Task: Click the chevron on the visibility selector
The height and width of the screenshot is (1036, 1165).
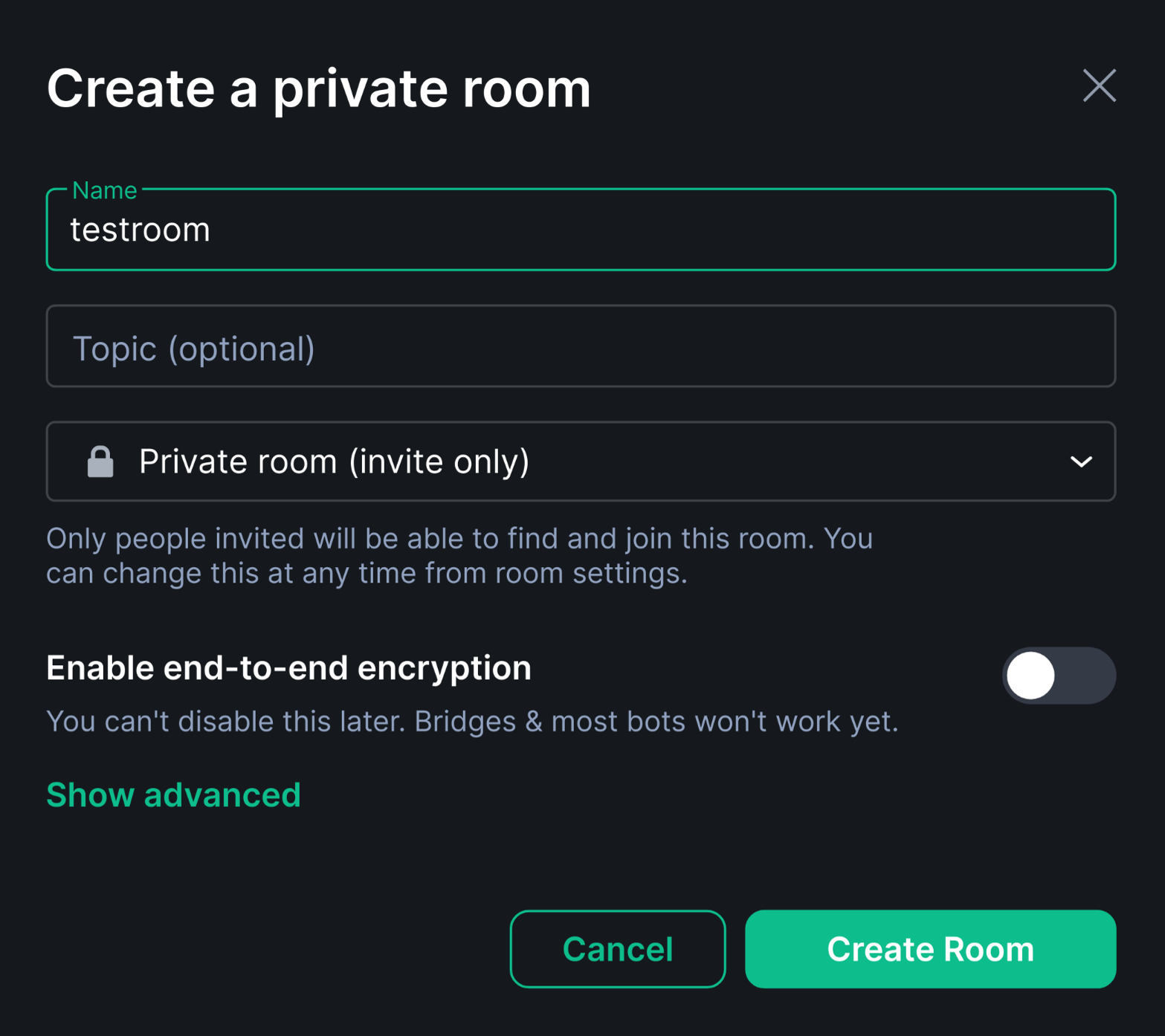Action: tap(1082, 461)
